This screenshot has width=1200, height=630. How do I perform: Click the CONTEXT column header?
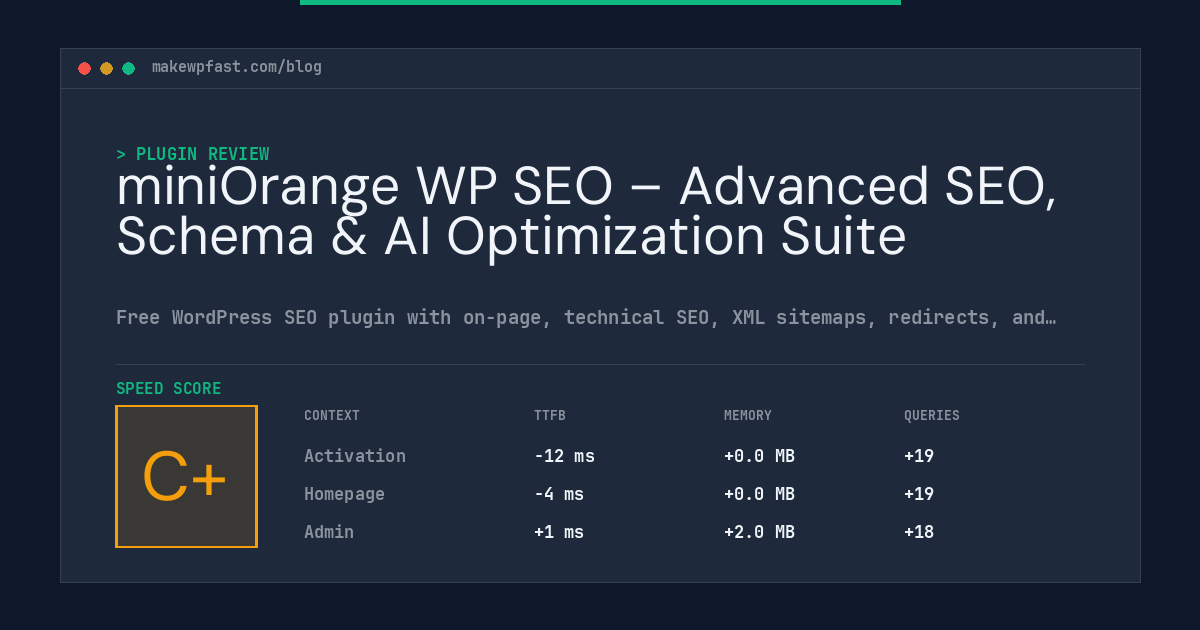pos(332,415)
